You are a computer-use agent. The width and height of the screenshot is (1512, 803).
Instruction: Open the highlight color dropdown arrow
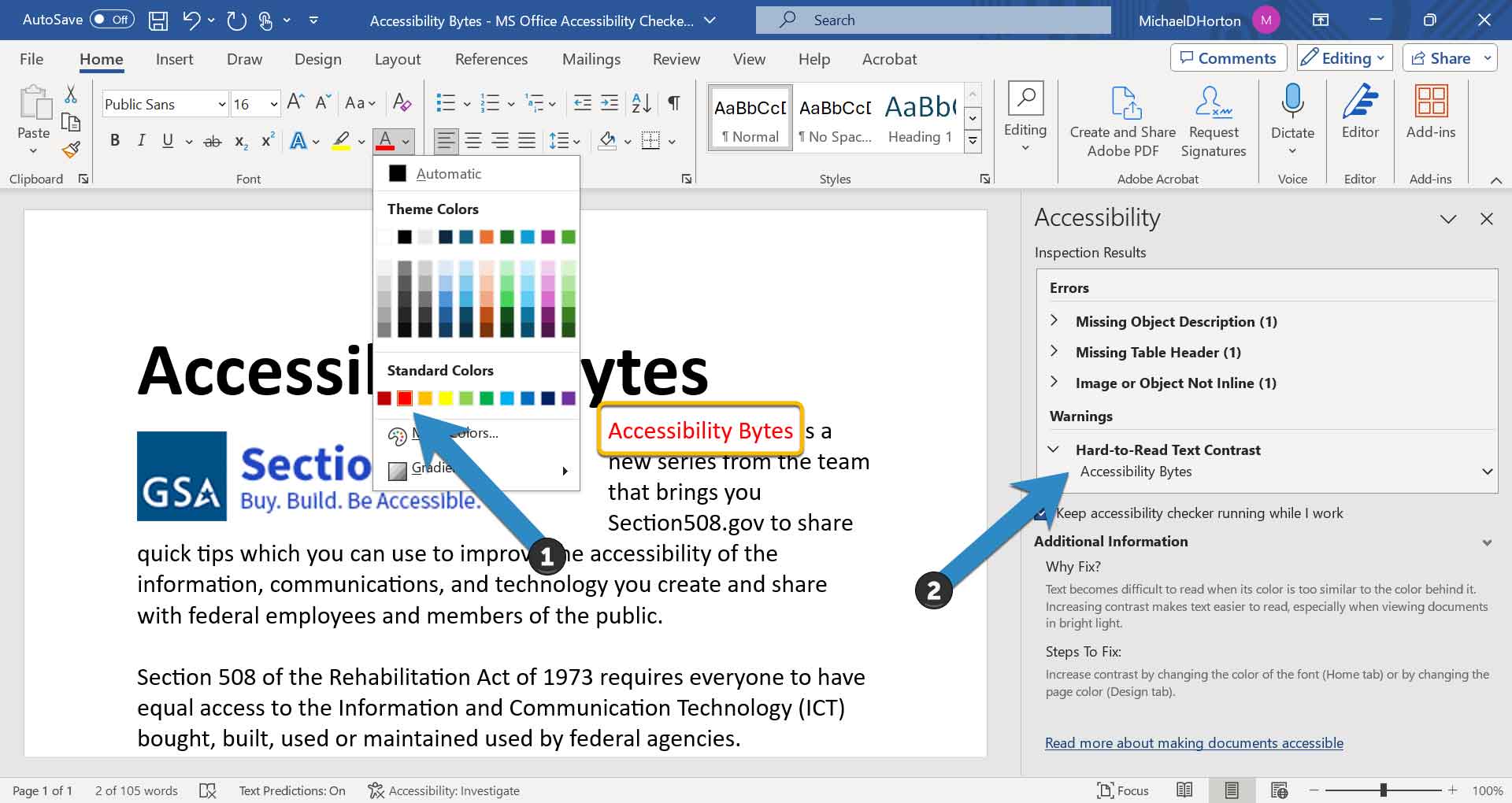361,142
